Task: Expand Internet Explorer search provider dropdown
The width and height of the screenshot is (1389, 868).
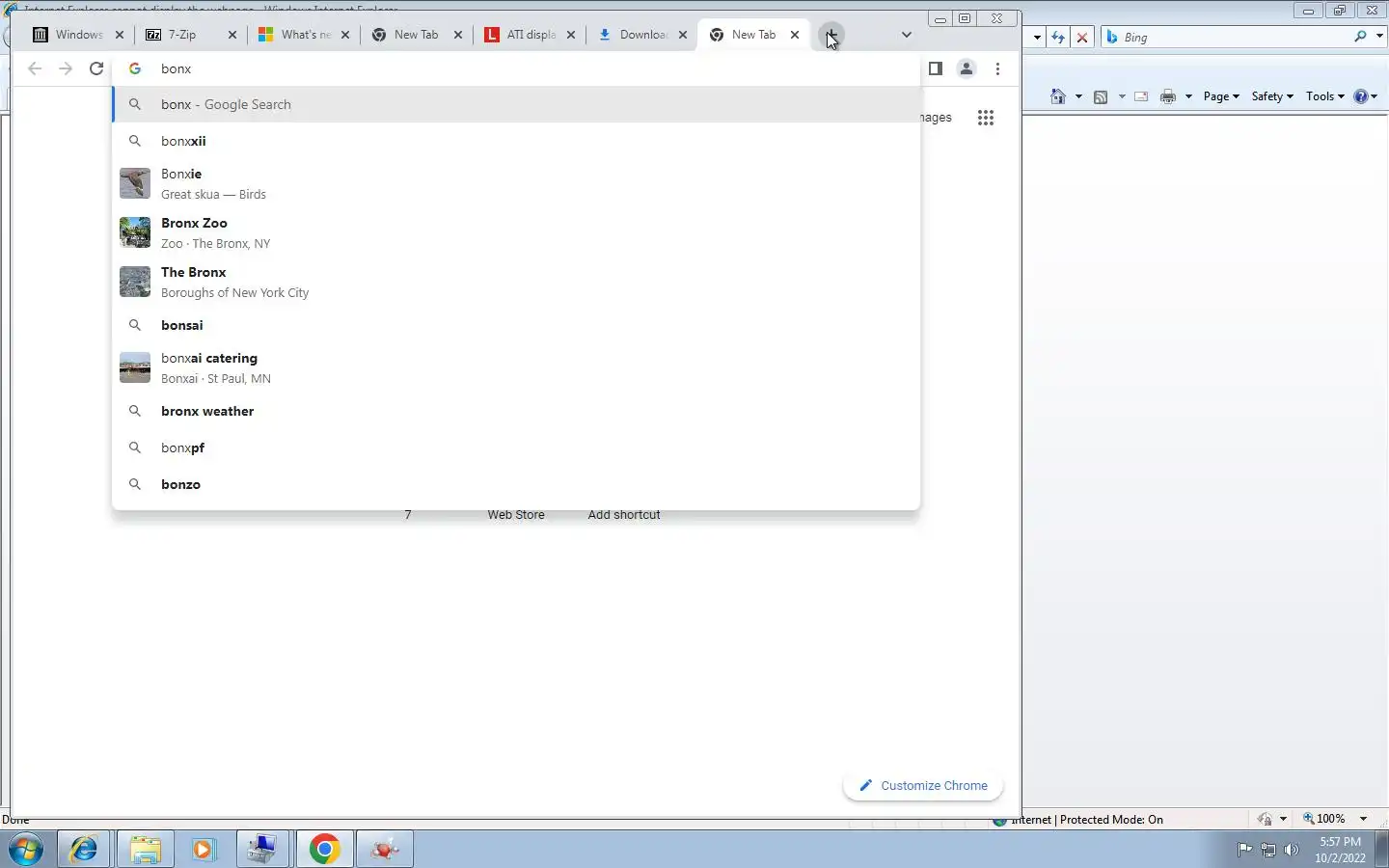Action: point(1379,37)
